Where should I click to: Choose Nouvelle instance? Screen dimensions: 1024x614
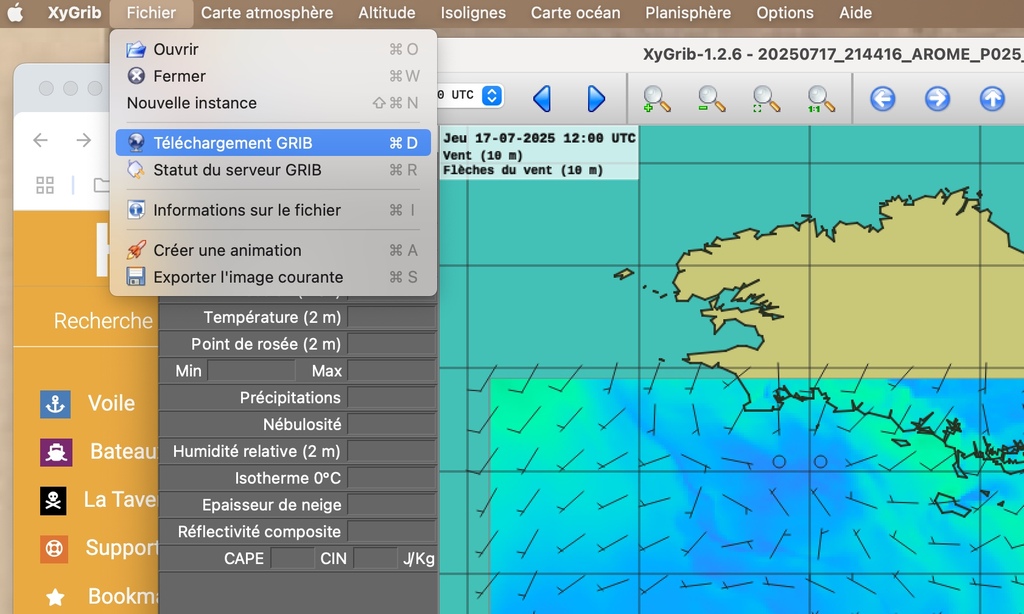pos(273,103)
